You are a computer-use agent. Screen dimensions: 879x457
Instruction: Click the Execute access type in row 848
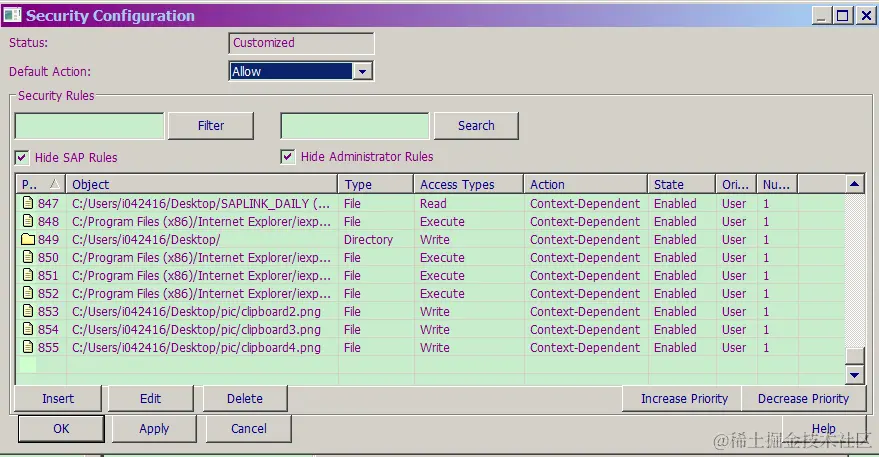442,221
